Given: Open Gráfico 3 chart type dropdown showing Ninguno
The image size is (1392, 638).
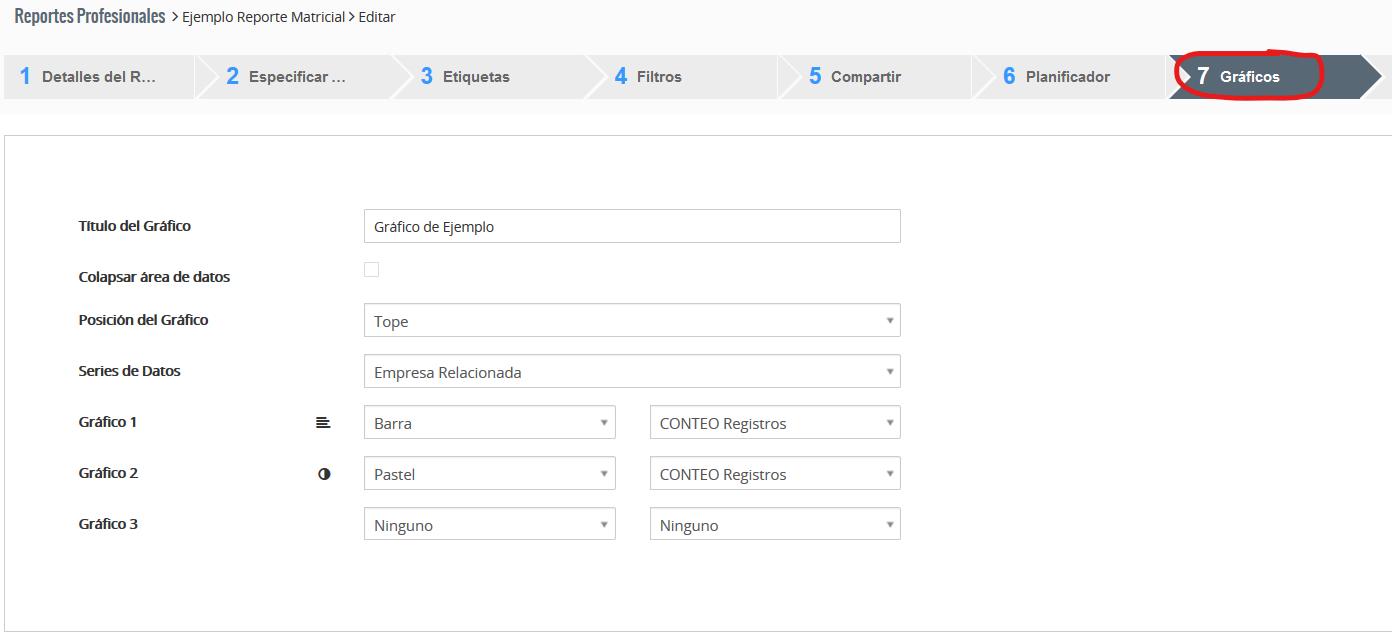Looking at the screenshot, I should click(489, 525).
